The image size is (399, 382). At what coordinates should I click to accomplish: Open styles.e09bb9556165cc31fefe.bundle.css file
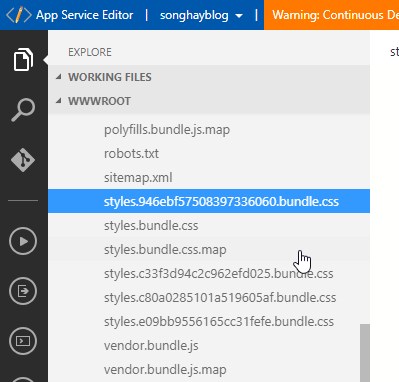pos(209,322)
